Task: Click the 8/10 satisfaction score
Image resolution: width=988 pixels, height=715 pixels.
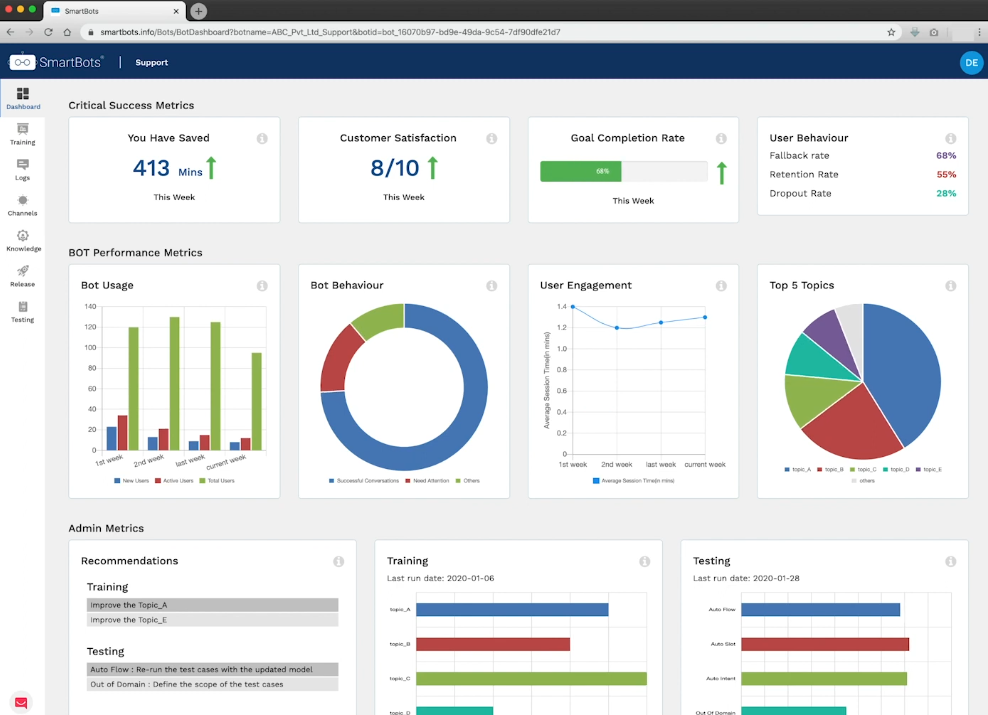Action: 394,168
